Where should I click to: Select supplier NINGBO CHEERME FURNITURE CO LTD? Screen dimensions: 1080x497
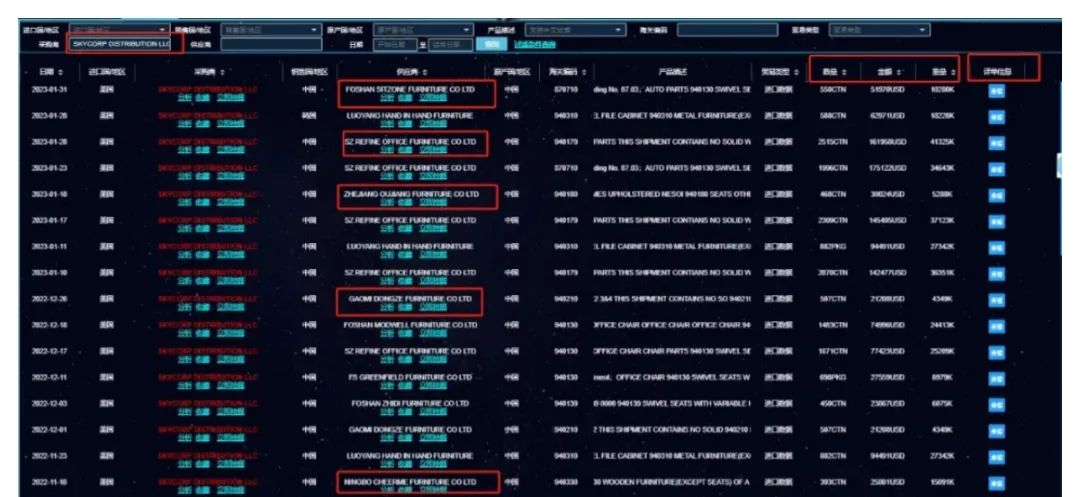coord(410,483)
